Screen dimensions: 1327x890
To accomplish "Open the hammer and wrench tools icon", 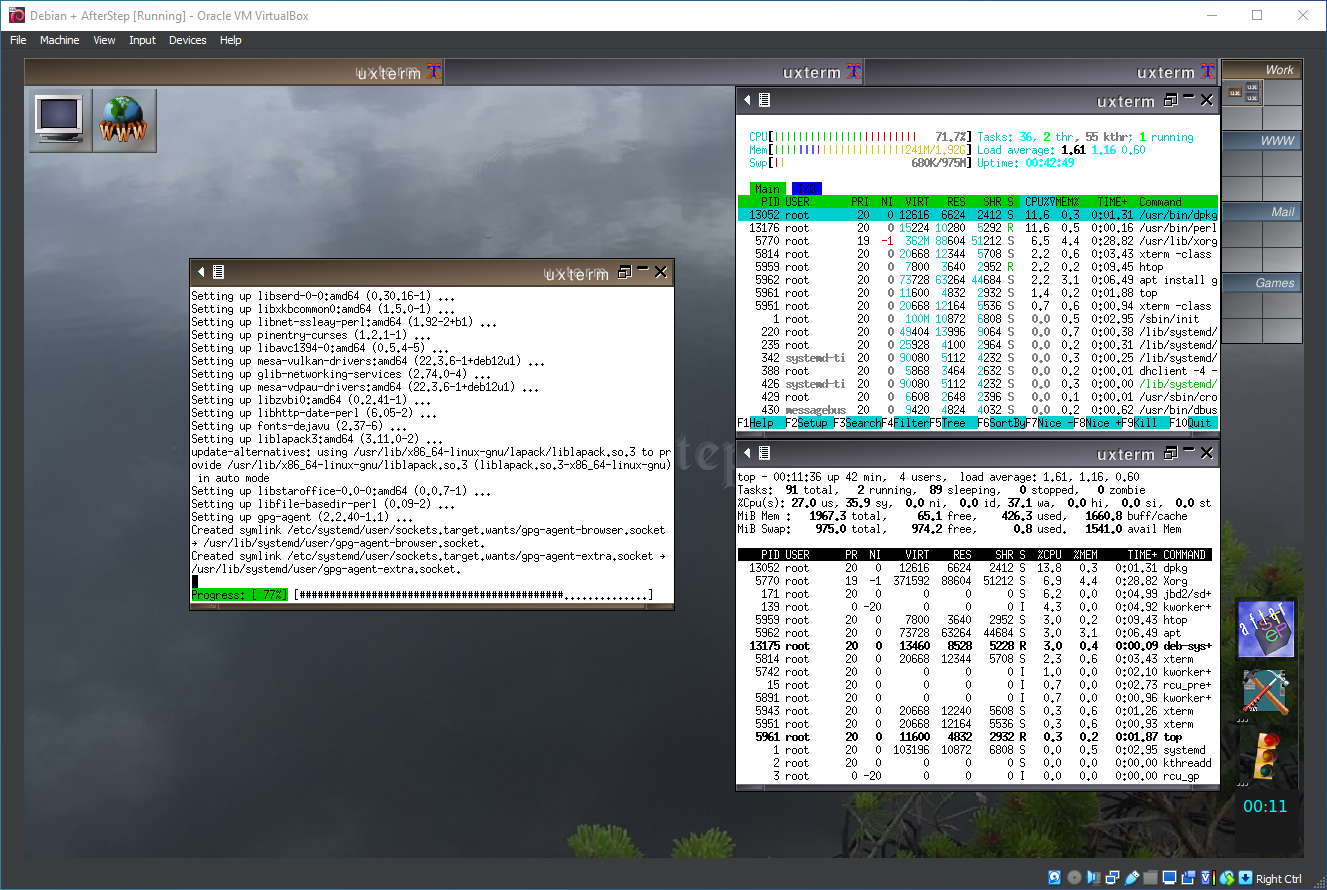I will point(1265,692).
